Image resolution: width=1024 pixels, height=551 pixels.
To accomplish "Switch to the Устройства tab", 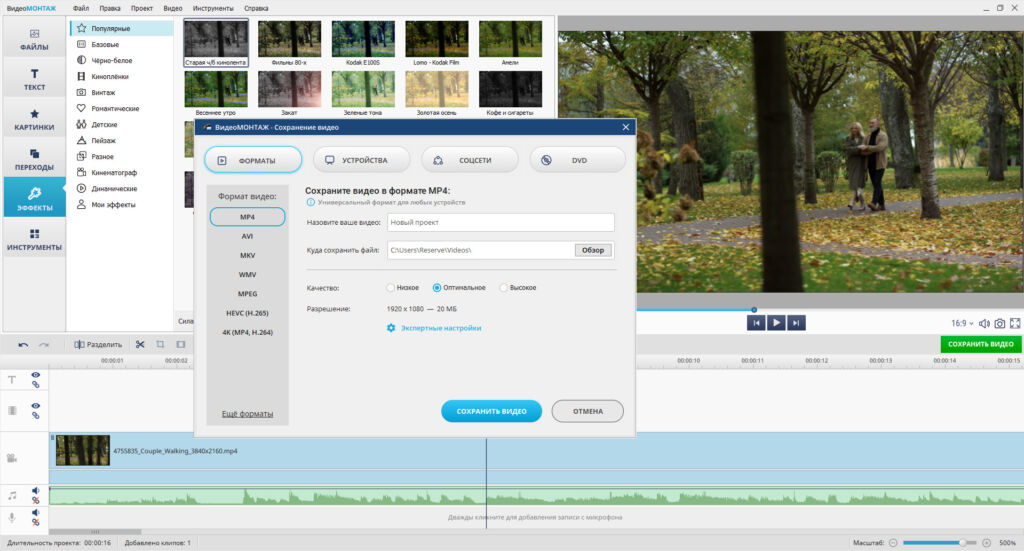I will pos(362,160).
